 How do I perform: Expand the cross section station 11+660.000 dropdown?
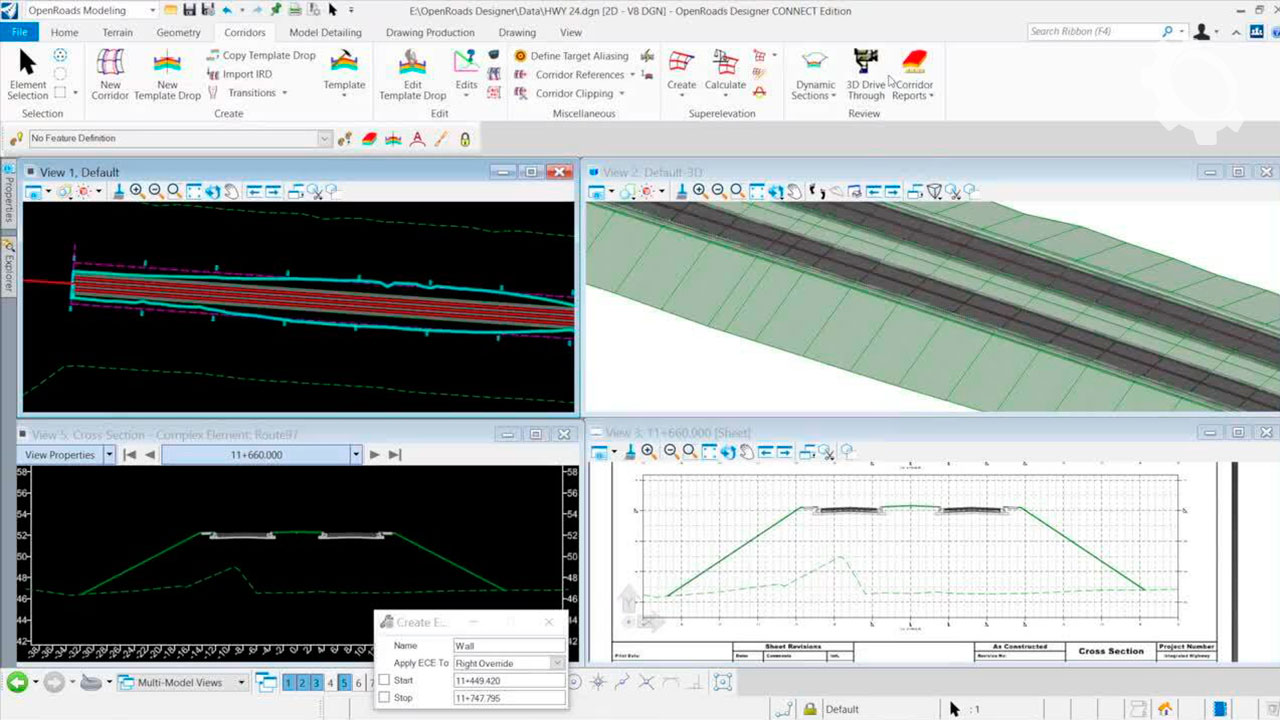coord(355,455)
